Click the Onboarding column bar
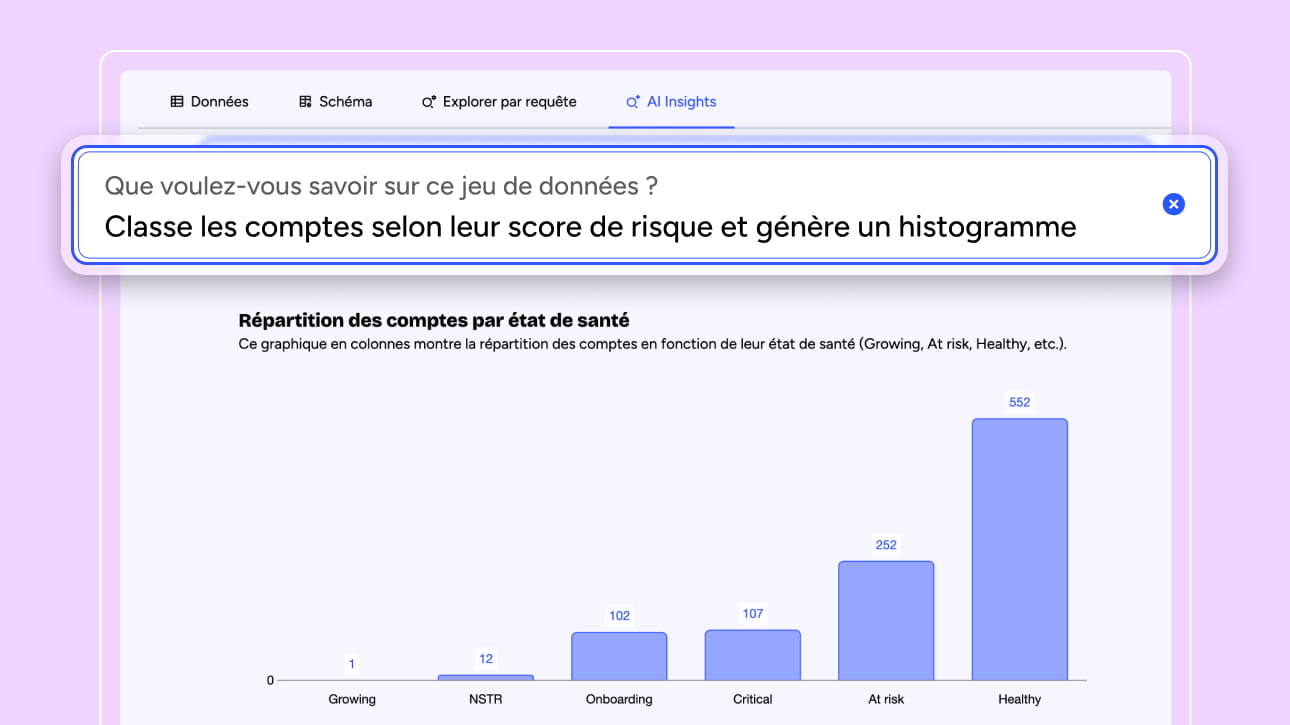 click(x=619, y=656)
